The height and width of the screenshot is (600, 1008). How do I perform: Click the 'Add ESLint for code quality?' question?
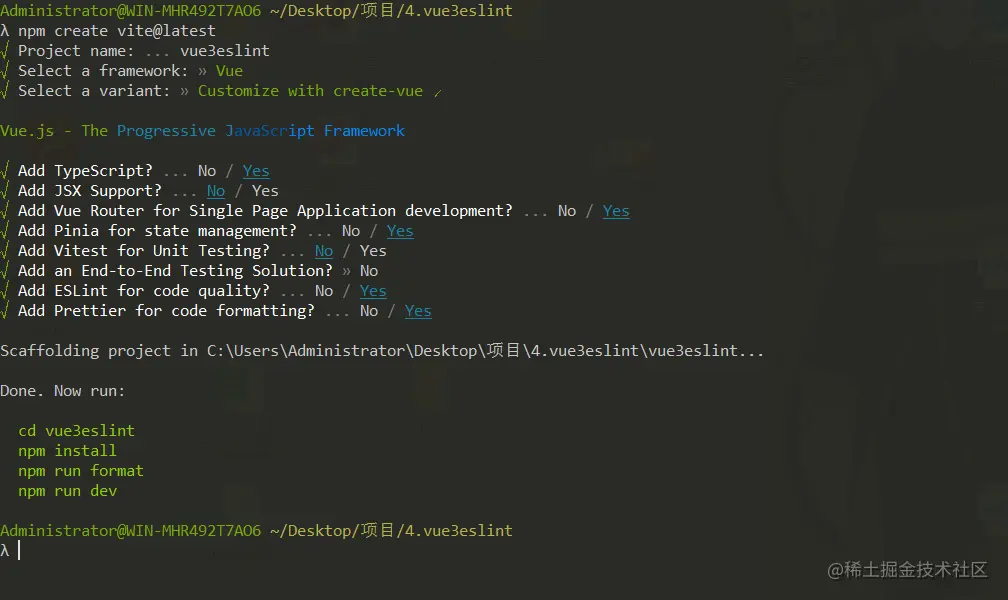tap(144, 291)
